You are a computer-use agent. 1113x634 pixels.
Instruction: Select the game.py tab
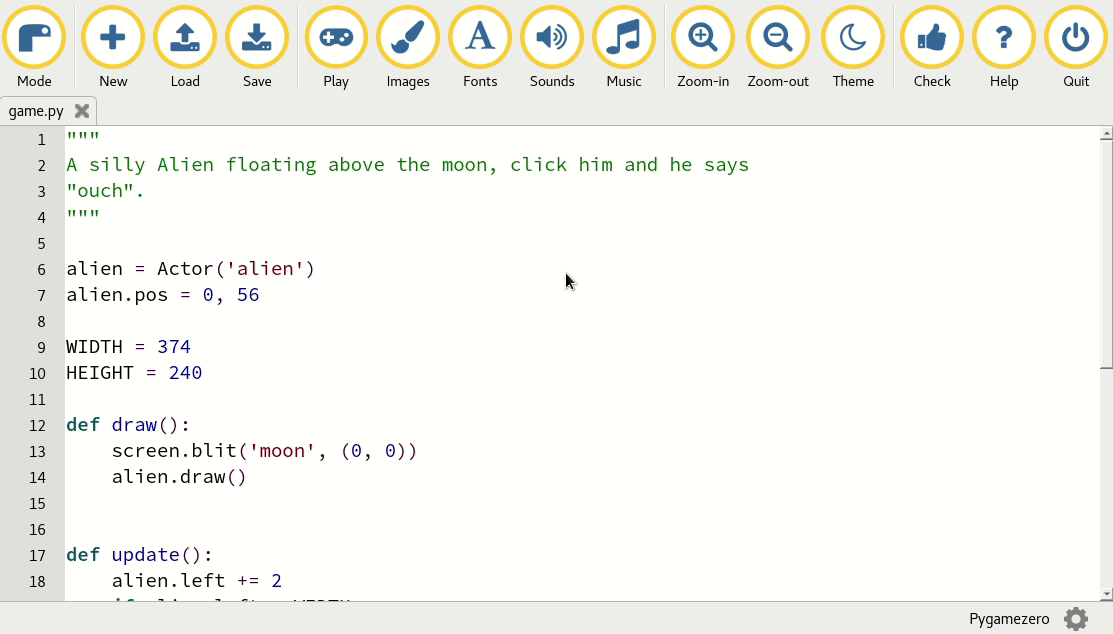pos(36,111)
